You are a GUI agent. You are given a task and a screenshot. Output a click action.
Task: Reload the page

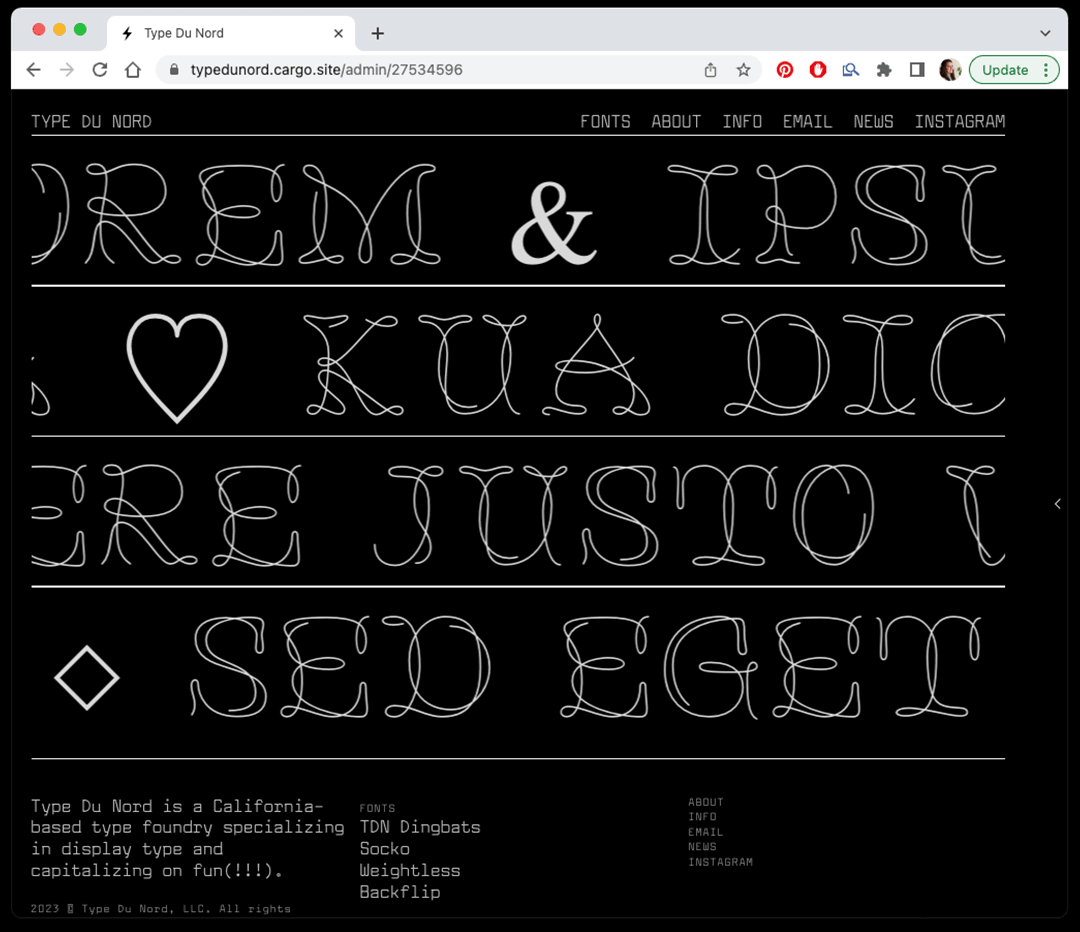(x=100, y=70)
